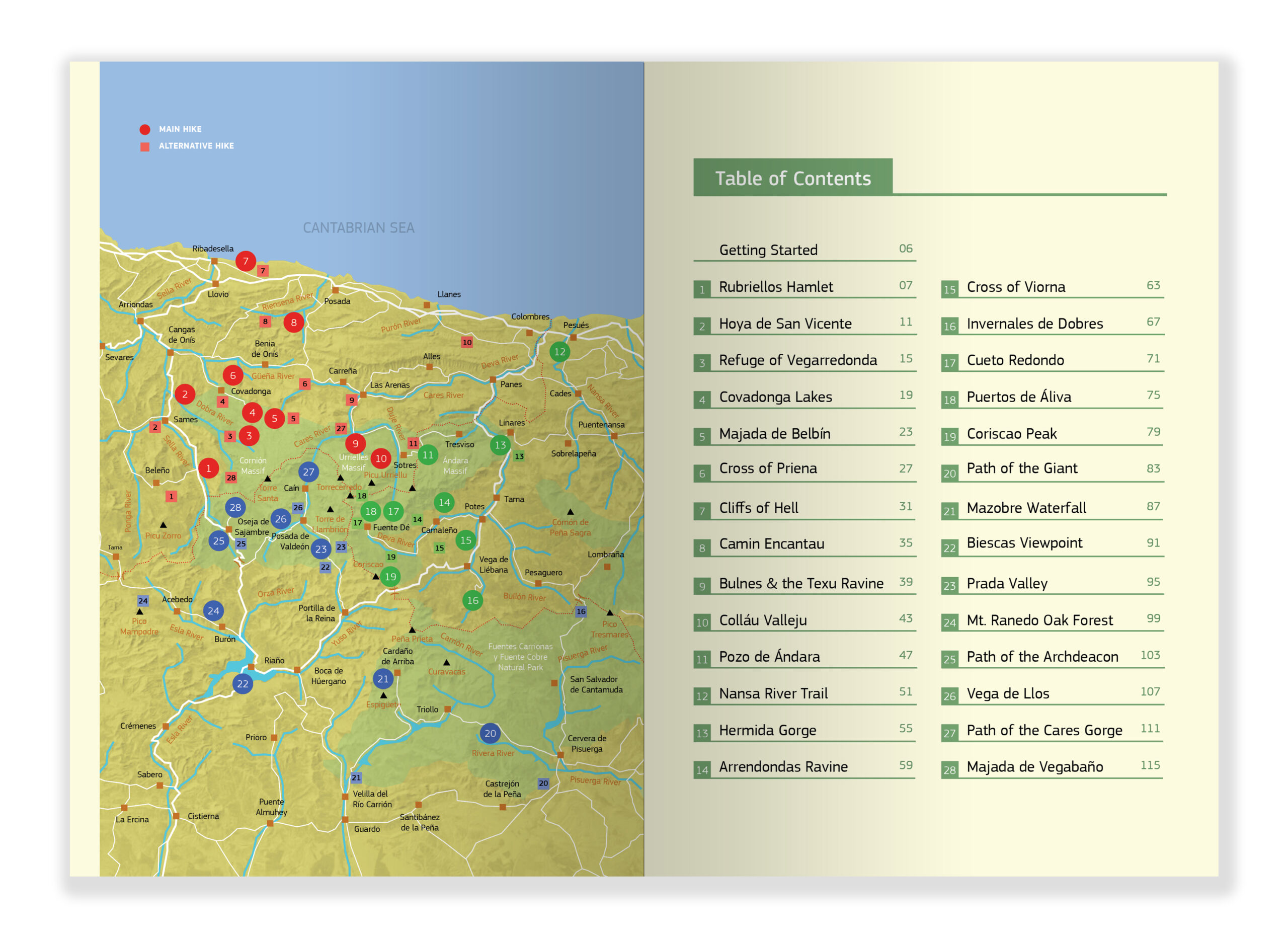Go to Covadonga Lakes entry
The width and height of the screenshot is (1288, 943).
[805, 398]
